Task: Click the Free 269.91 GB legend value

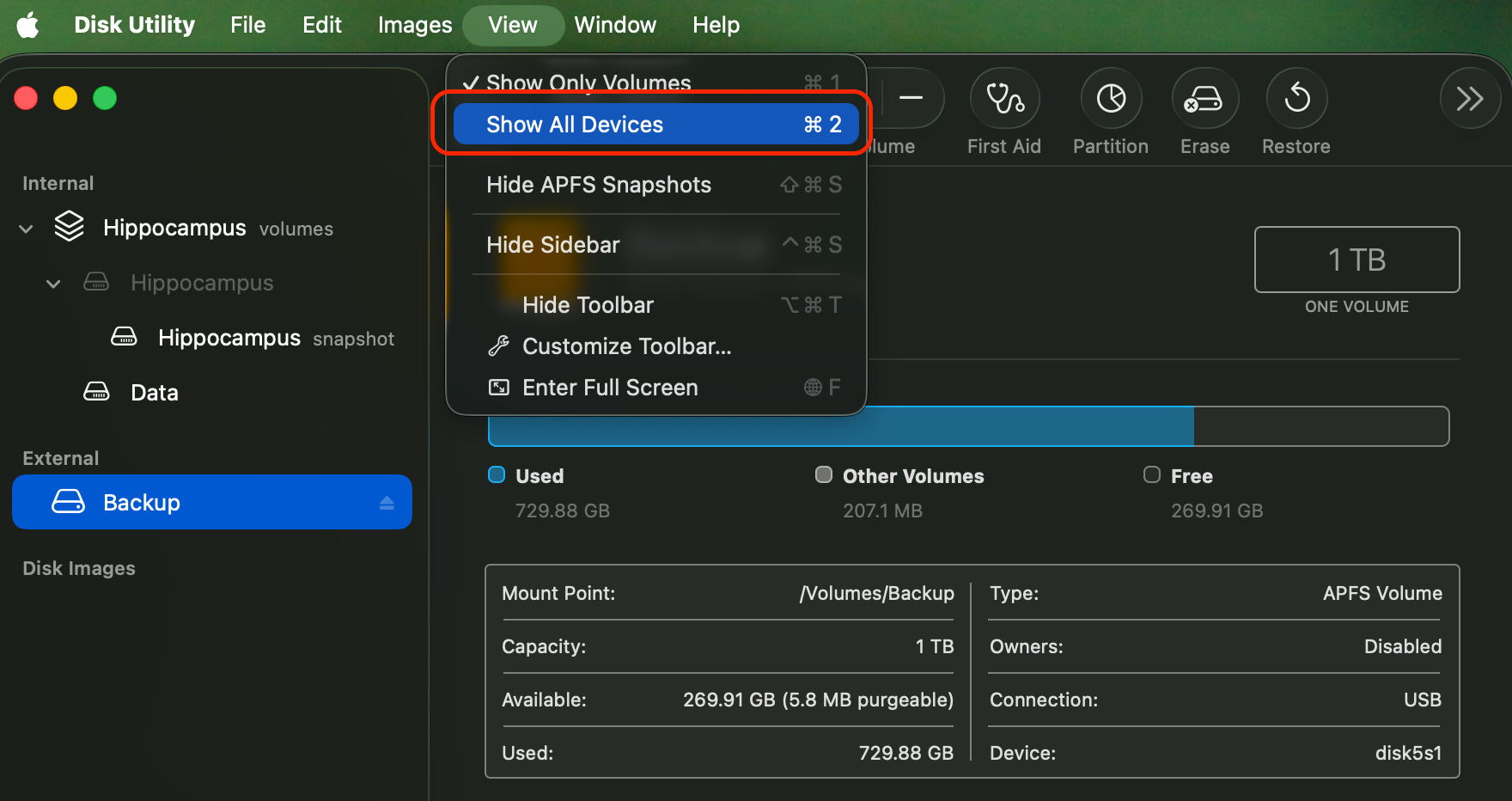Action: click(x=1217, y=511)
